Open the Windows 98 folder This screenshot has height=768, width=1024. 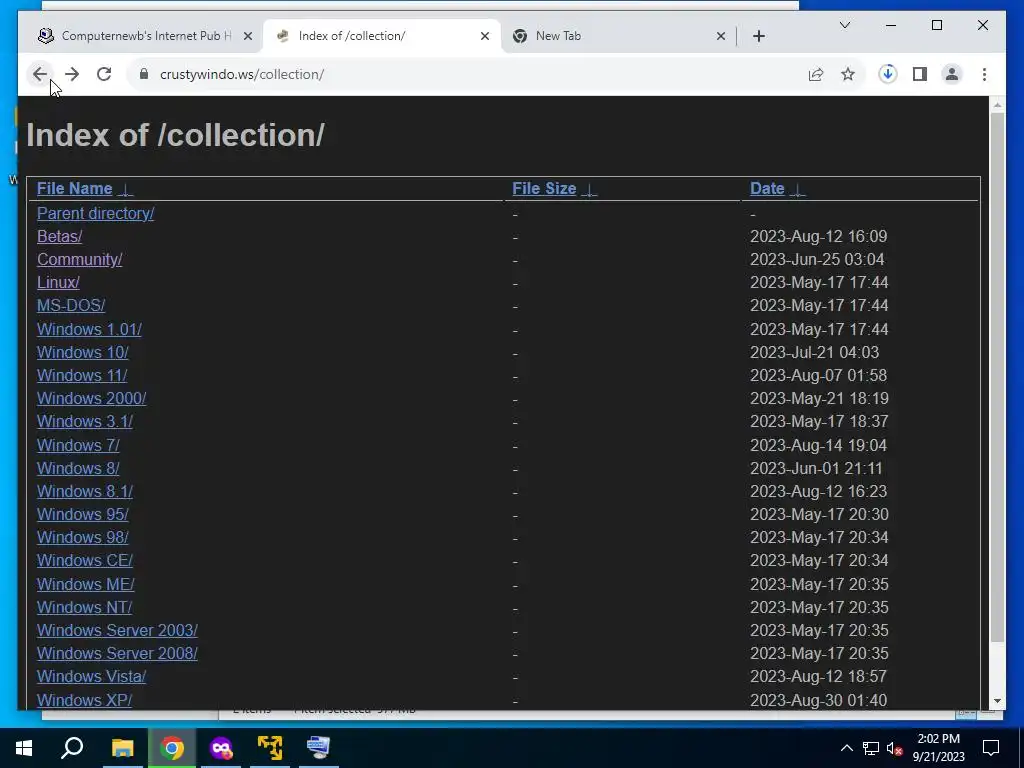(82, 537)
